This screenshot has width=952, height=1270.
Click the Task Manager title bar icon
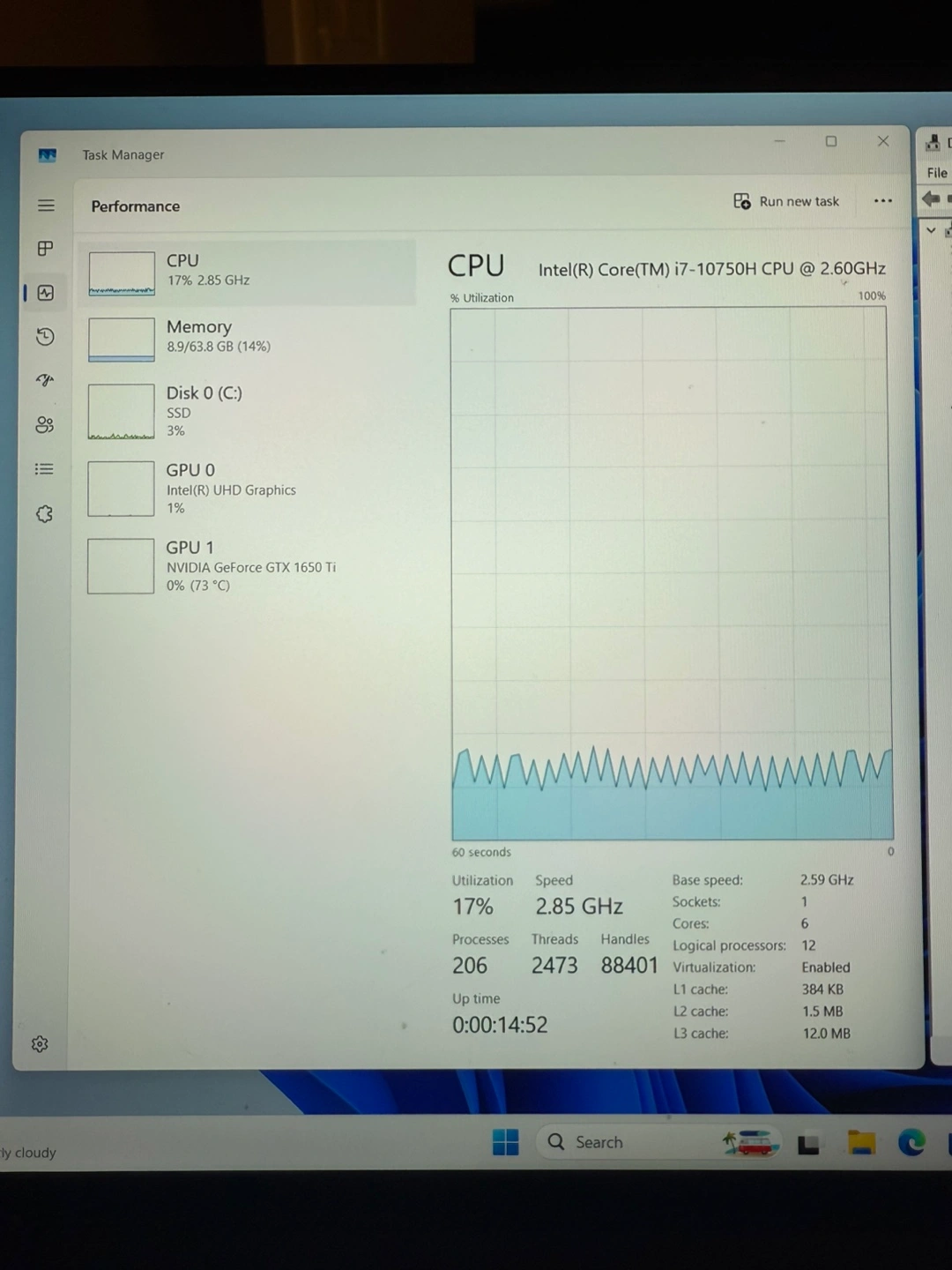(48, 155)
